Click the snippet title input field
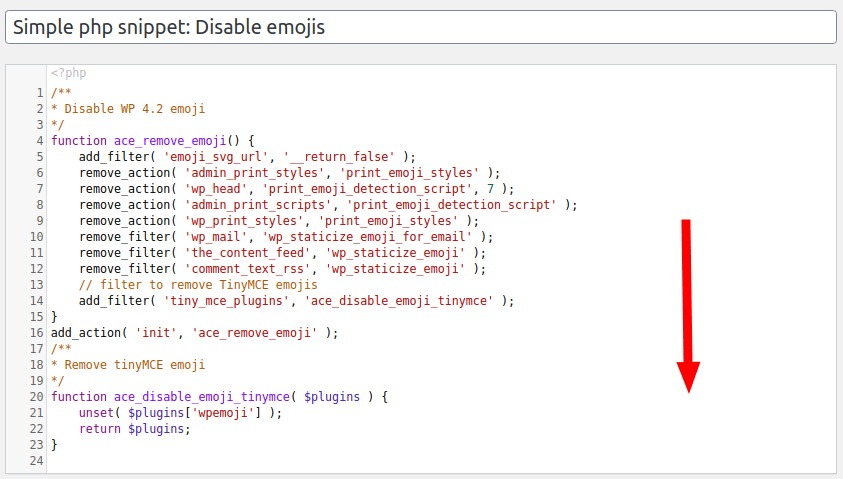Screen dimensions: 843x479 point(420,27)
